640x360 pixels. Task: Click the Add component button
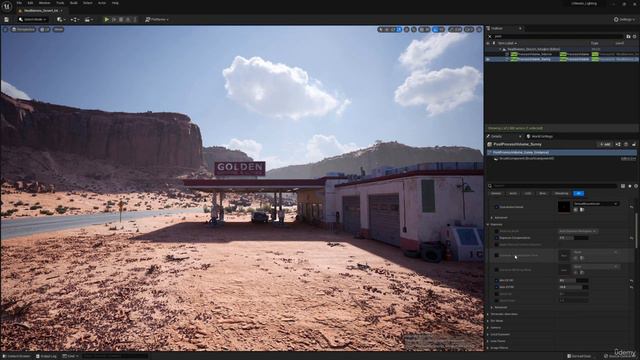pyautogui.click(x=604, y=144)
